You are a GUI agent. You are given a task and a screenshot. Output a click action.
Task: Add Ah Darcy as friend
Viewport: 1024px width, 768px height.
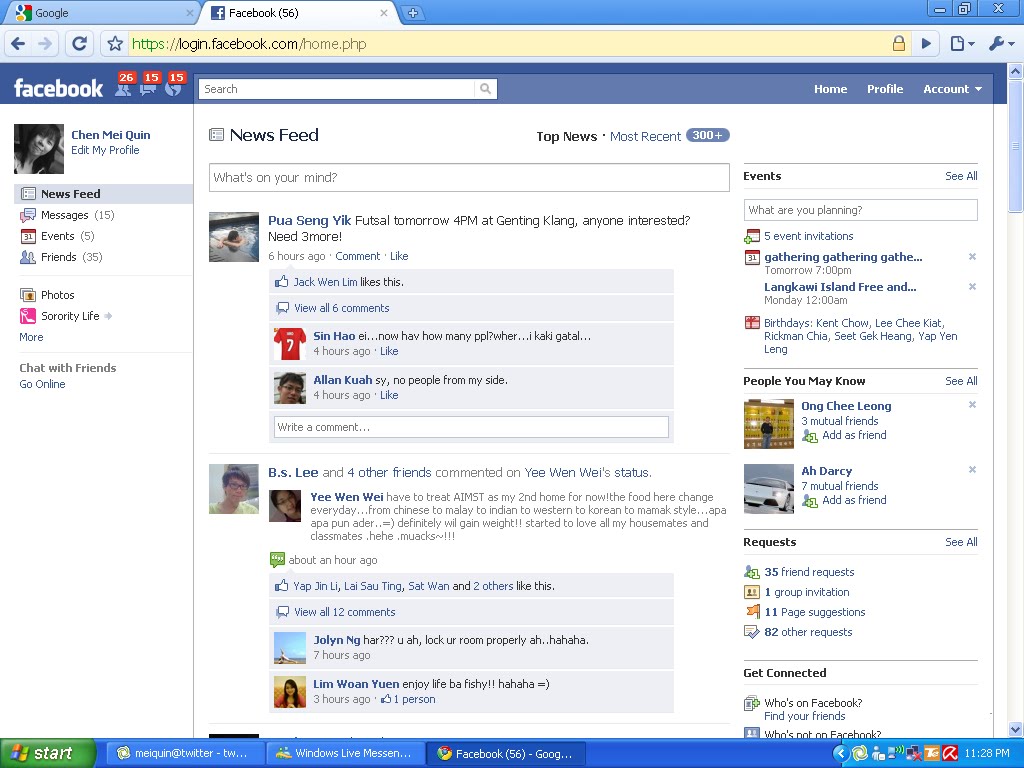pyautogui.click(x=854, y=500)
